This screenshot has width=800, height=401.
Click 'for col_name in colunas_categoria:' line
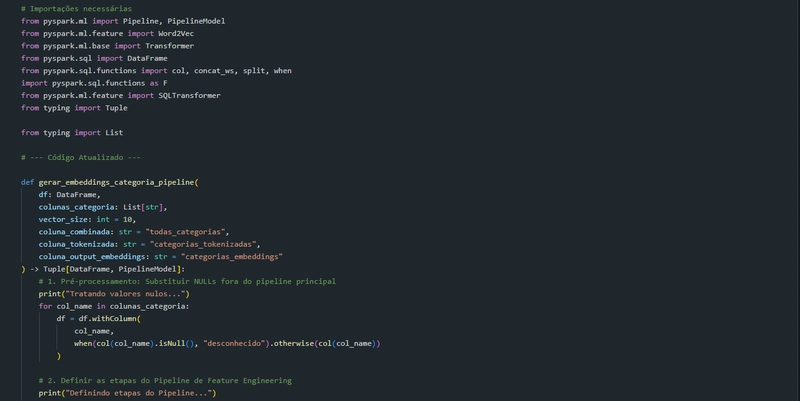(x=114, y=306)
